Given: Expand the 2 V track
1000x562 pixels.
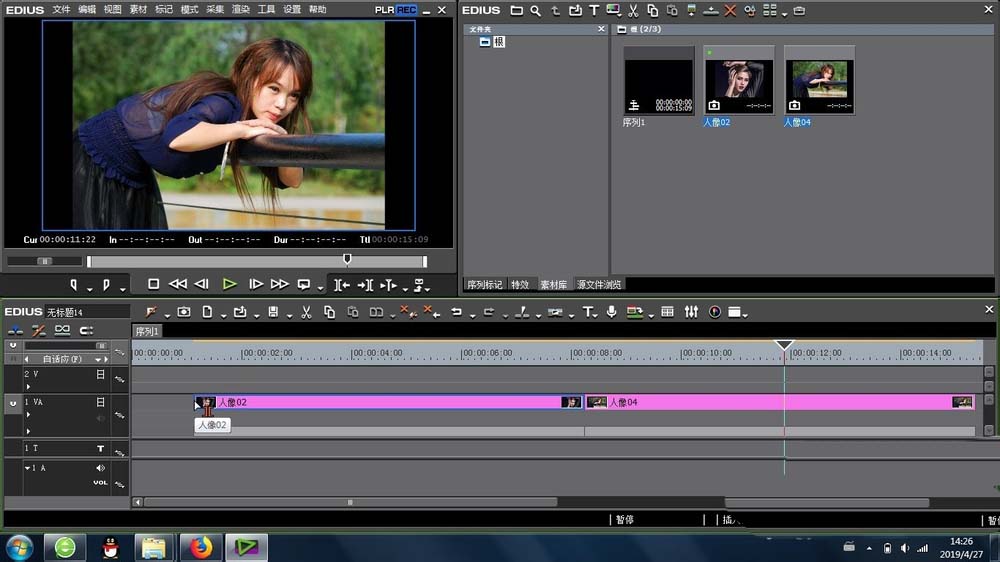Looking at the screenshot, I should click(28, 387).
